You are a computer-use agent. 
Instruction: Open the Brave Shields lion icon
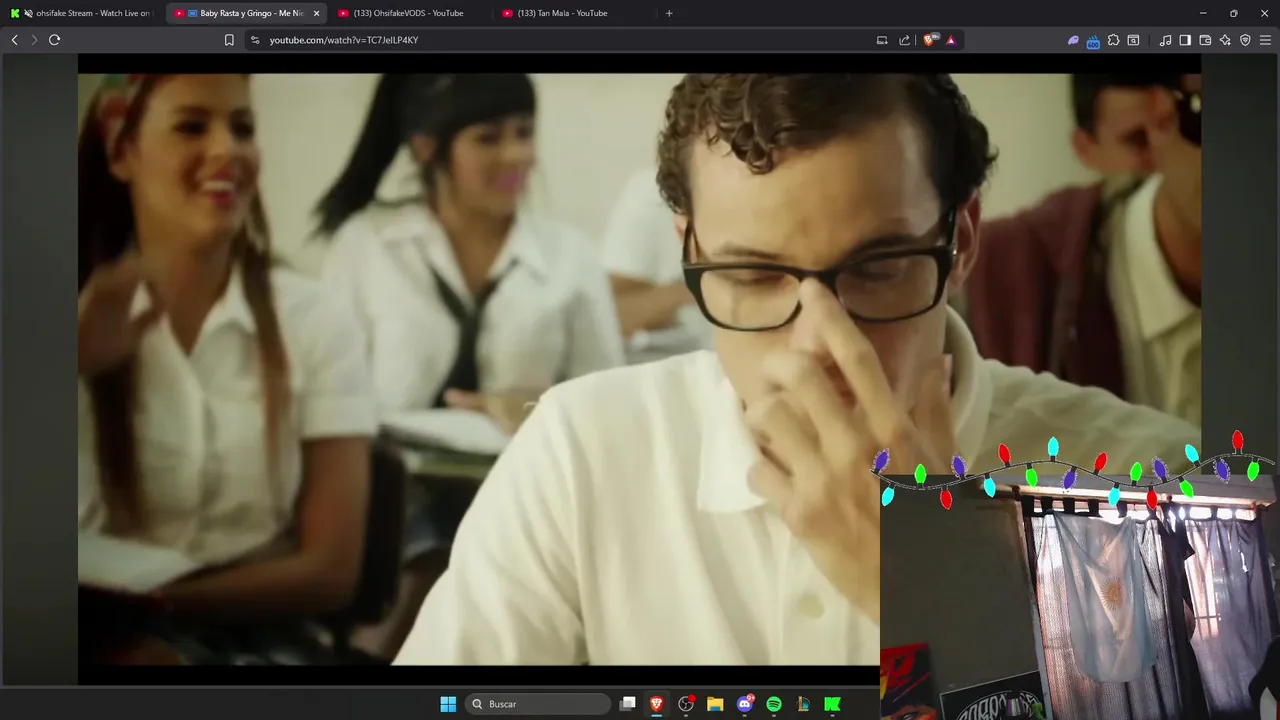pos(929,40)
